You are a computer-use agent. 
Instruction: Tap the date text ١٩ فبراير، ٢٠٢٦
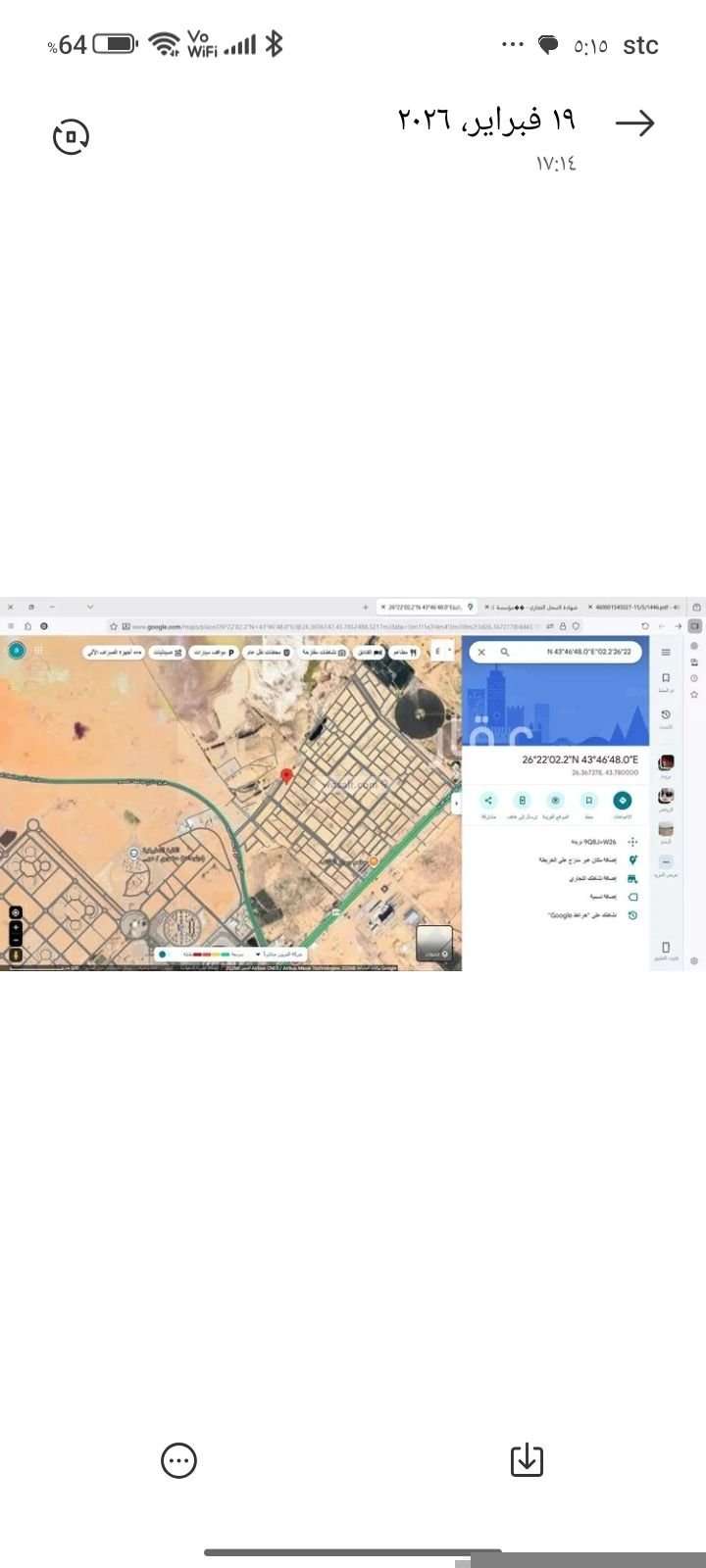[x=486, y=121]
